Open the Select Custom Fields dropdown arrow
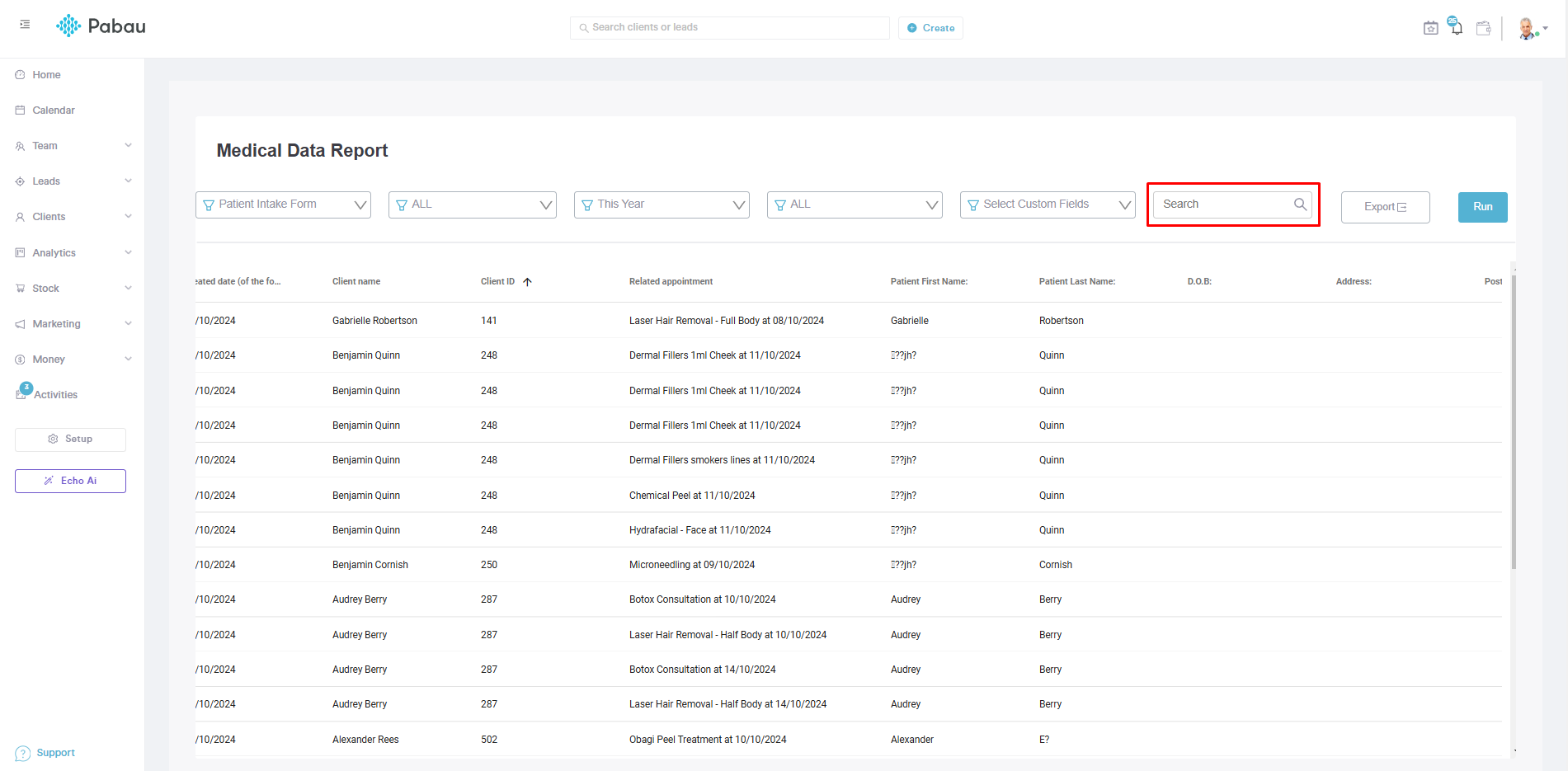Viewport: 1568px width, 771px height. [1125, 205]
